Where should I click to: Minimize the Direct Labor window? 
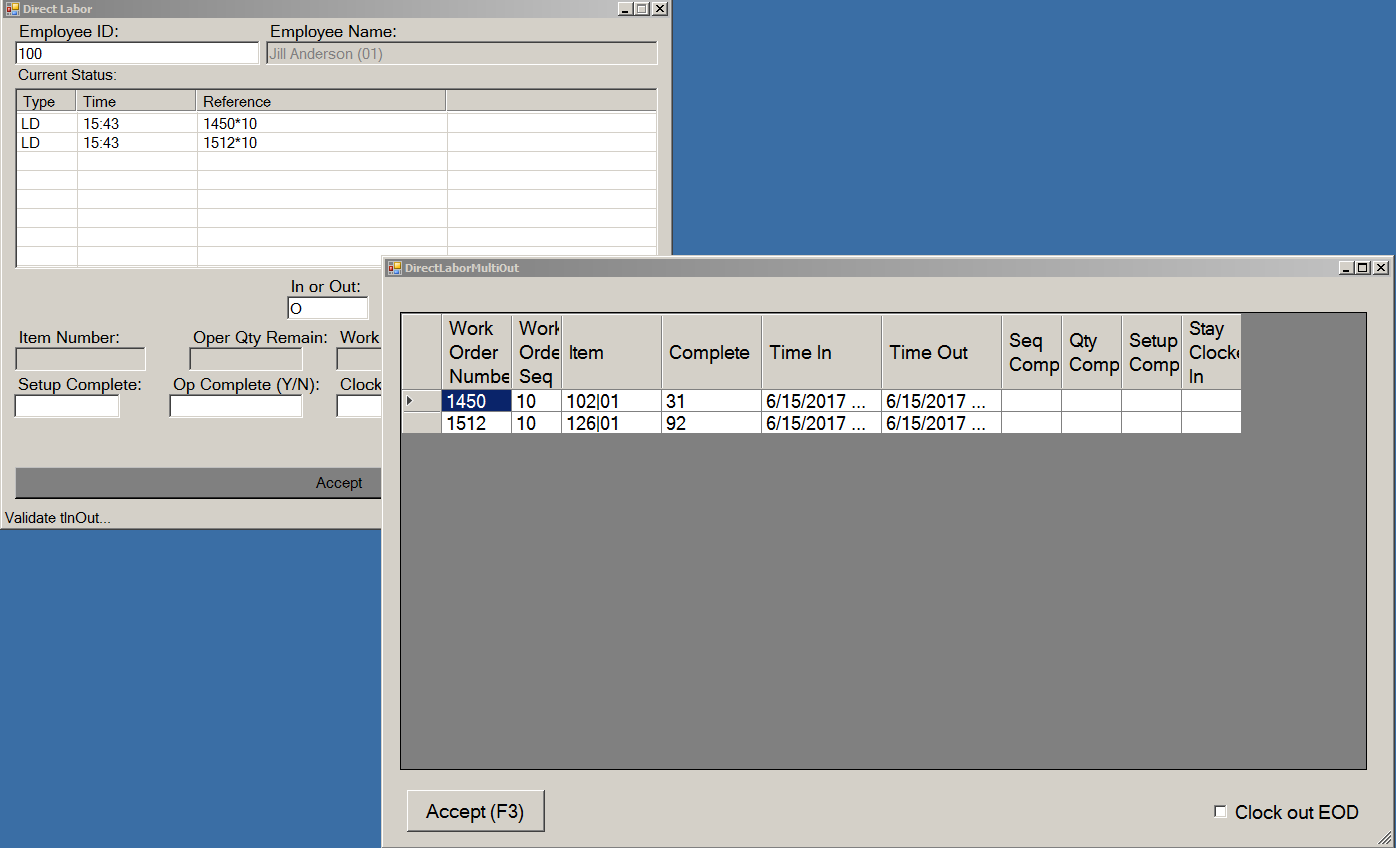[625, 9]
